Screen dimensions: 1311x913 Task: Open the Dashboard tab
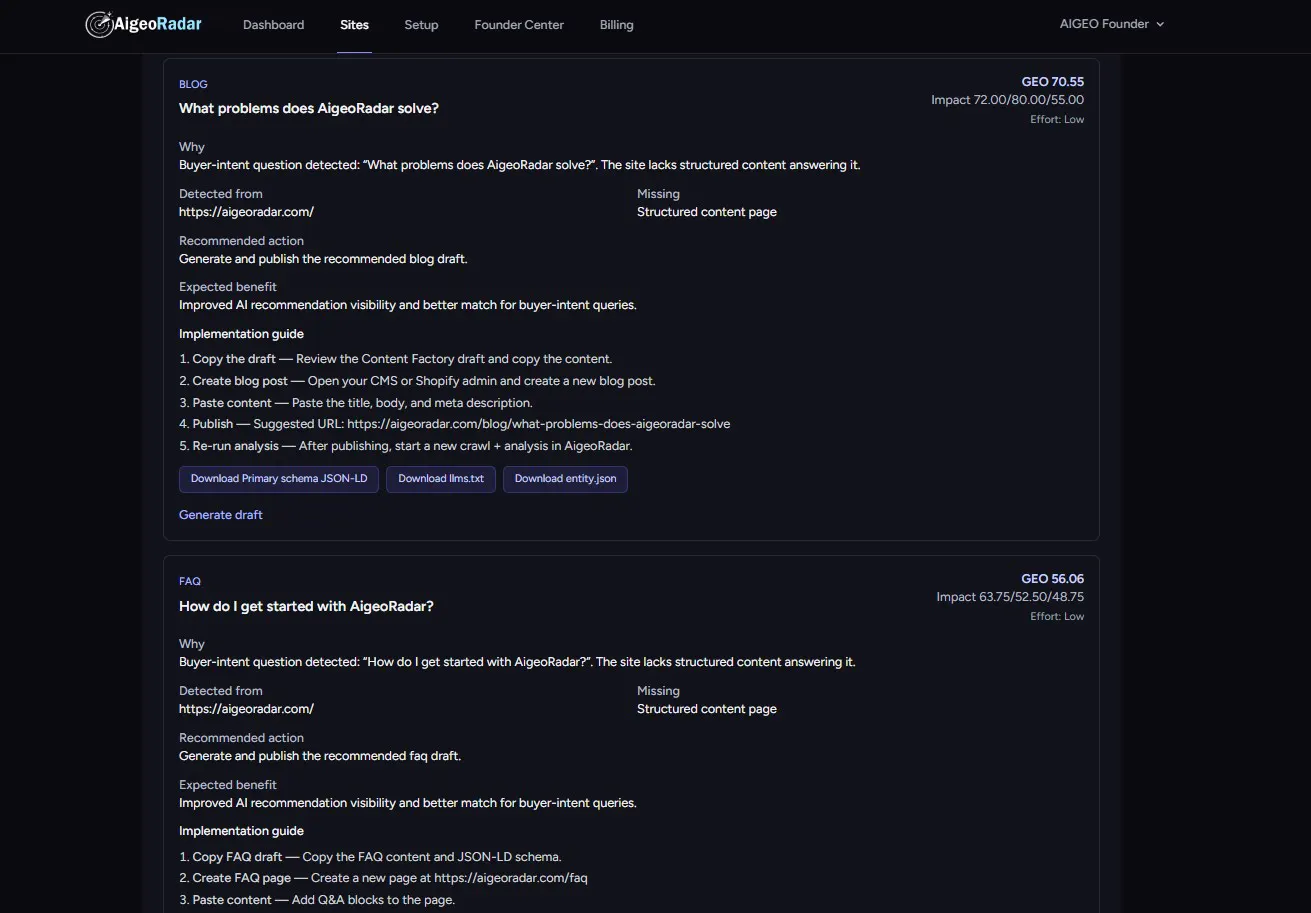[273, 25]
